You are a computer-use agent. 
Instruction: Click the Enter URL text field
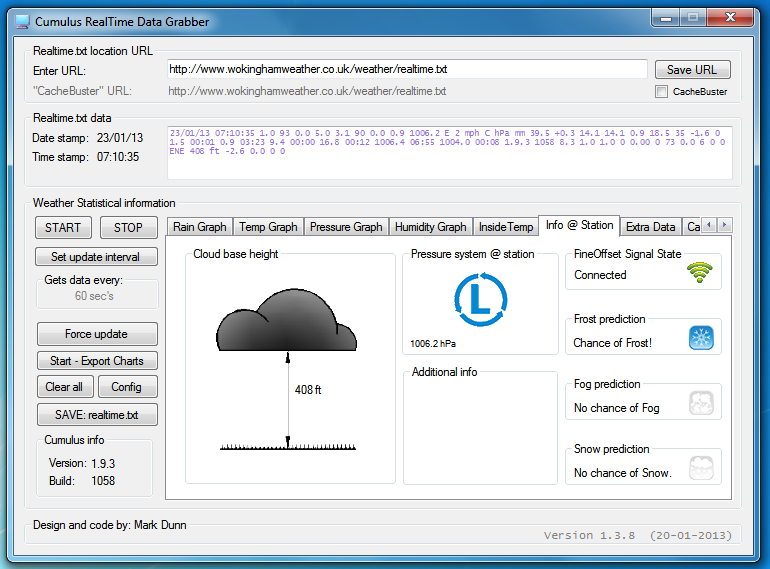407,70
